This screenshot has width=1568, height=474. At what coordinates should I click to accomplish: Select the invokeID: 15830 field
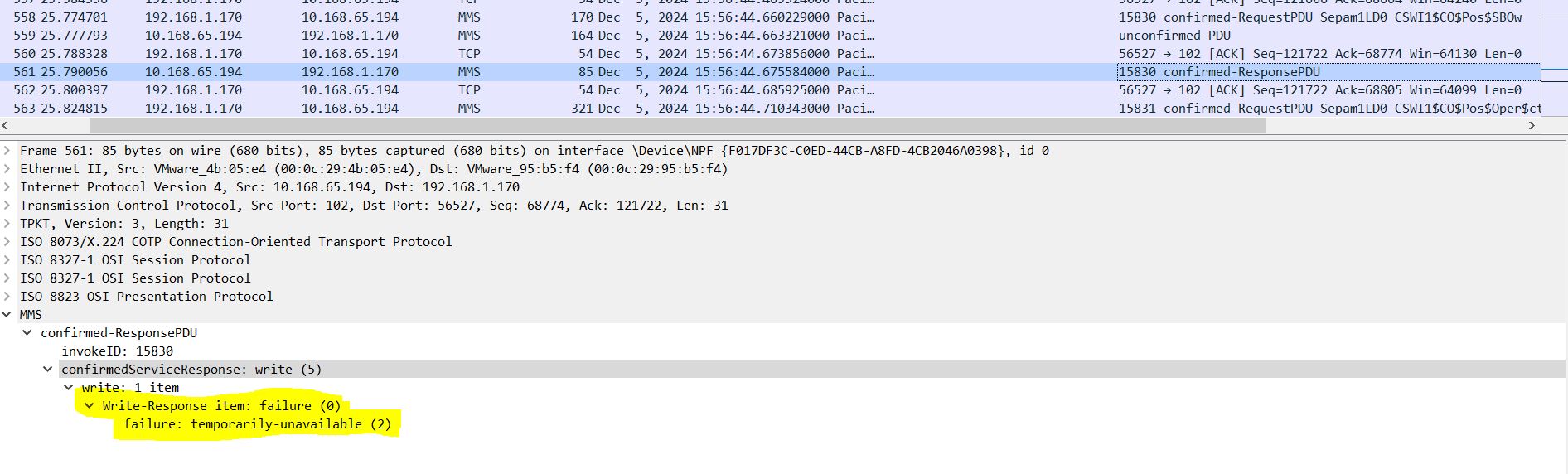117,351
